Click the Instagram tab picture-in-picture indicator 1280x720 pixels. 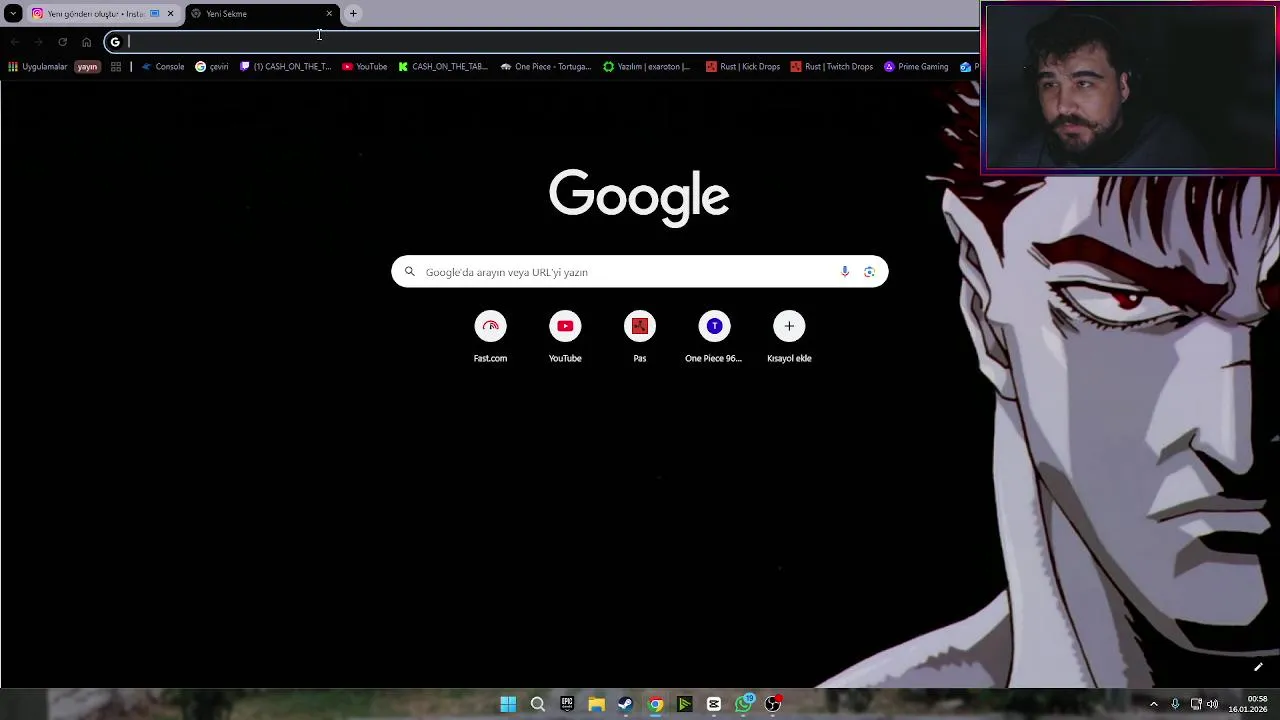pyautogui.click(x=154, y=14)
